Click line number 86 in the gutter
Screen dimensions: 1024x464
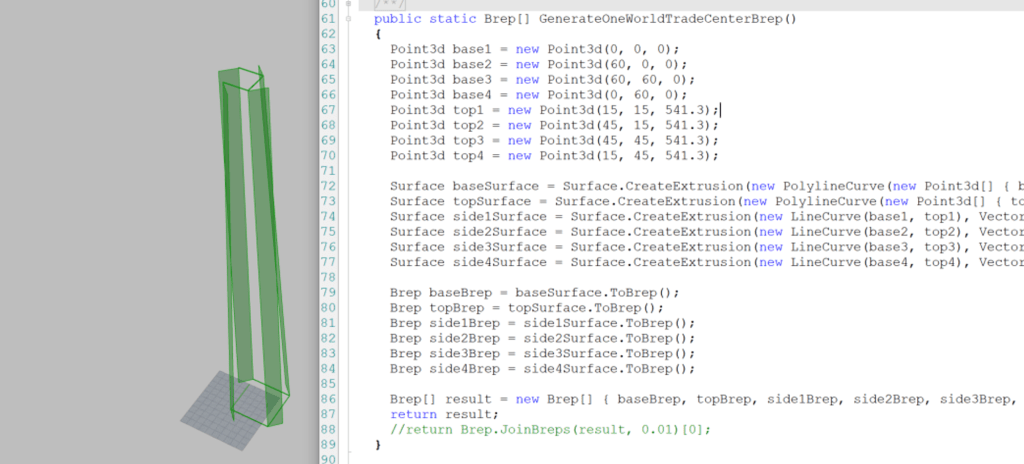tap(327, 399)
